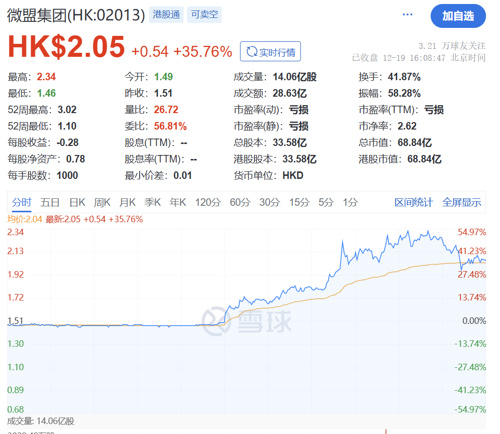Click the 可卖空 tag badge

coord(204,14)
